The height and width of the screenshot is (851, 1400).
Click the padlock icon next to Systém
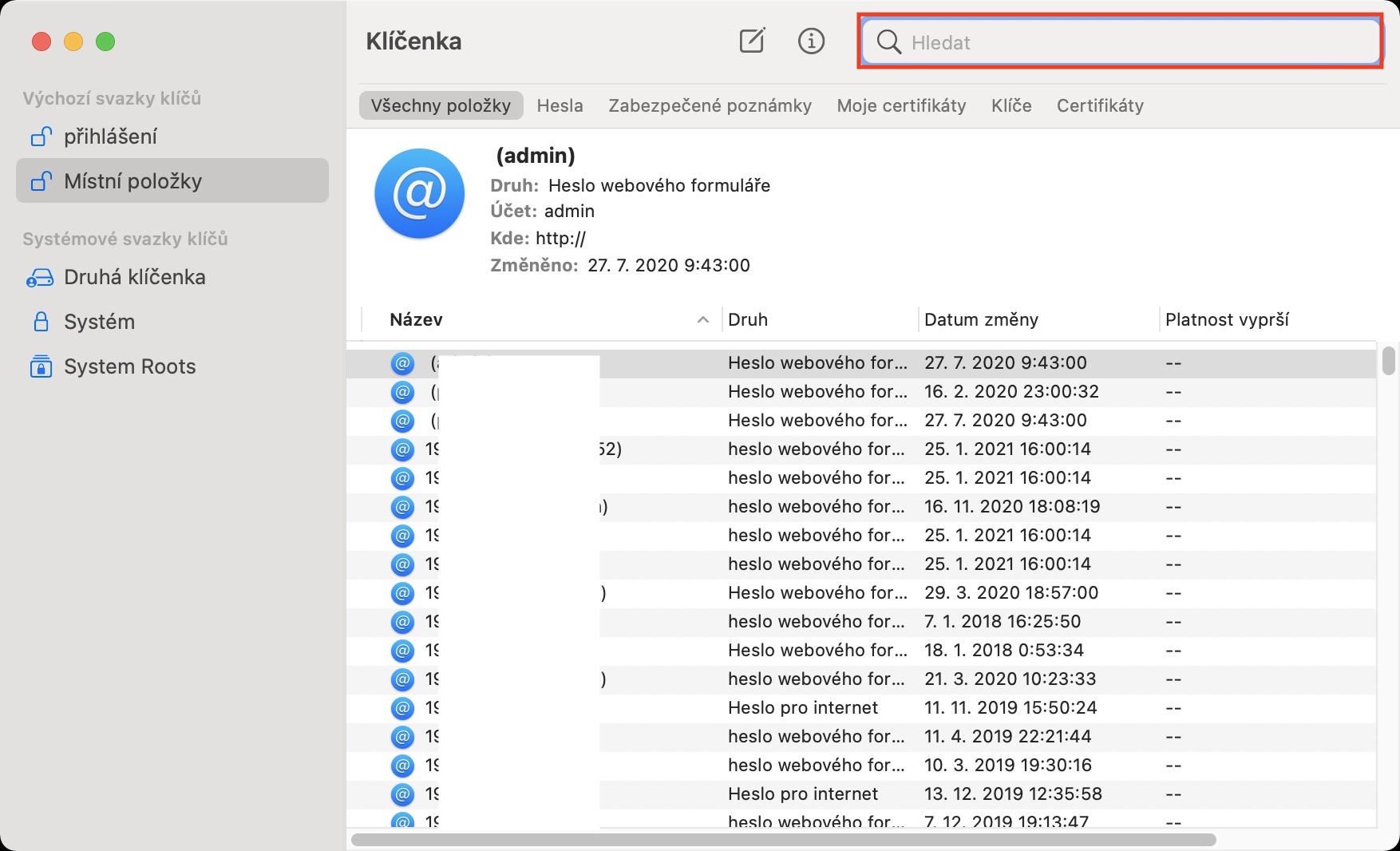tap(40, 322)
